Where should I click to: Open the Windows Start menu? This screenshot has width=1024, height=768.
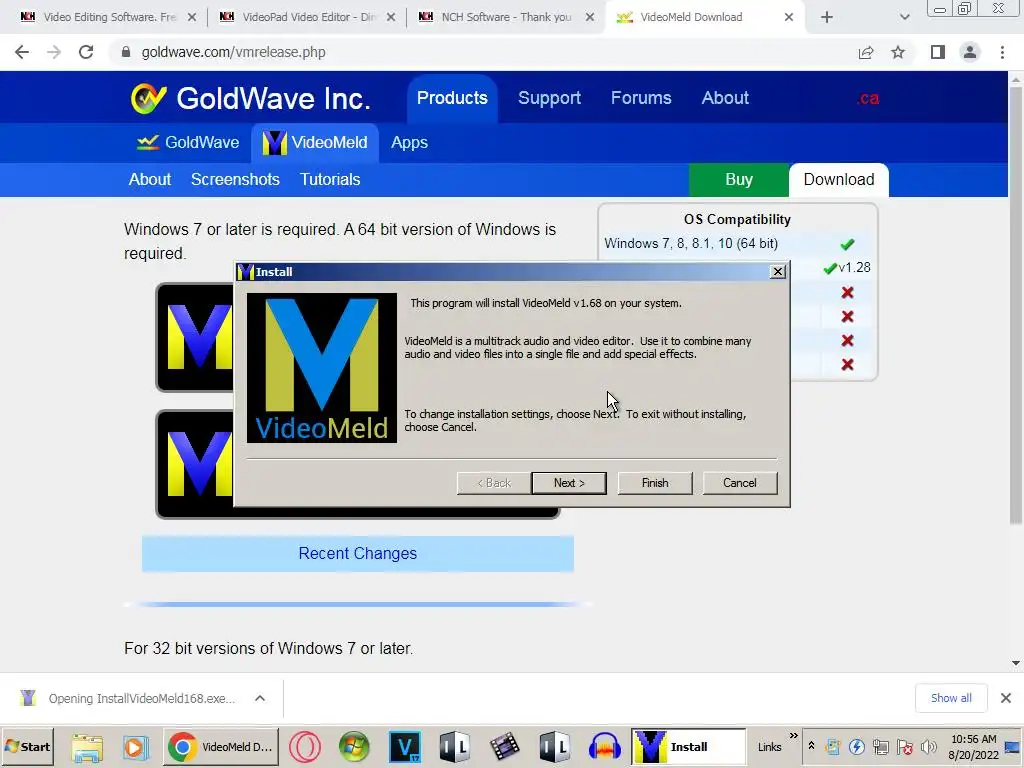click(27, 746)
